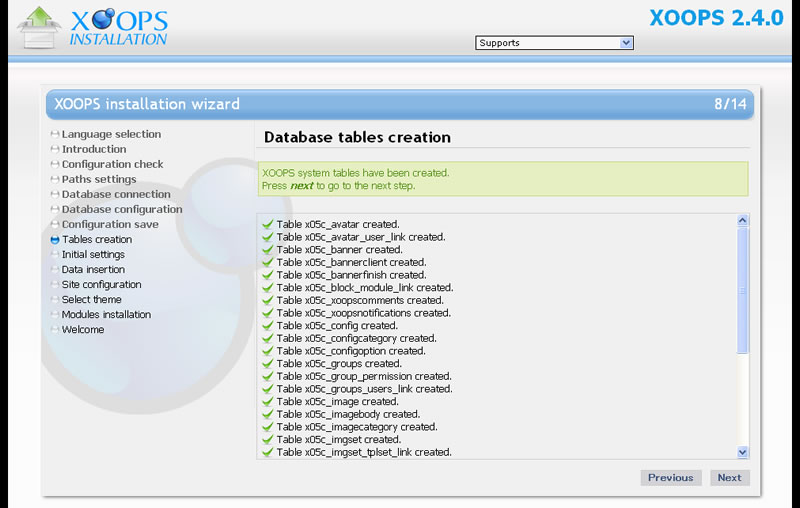
Task: Click the 'Database tables creation' heading
Action: coord(357,137)
